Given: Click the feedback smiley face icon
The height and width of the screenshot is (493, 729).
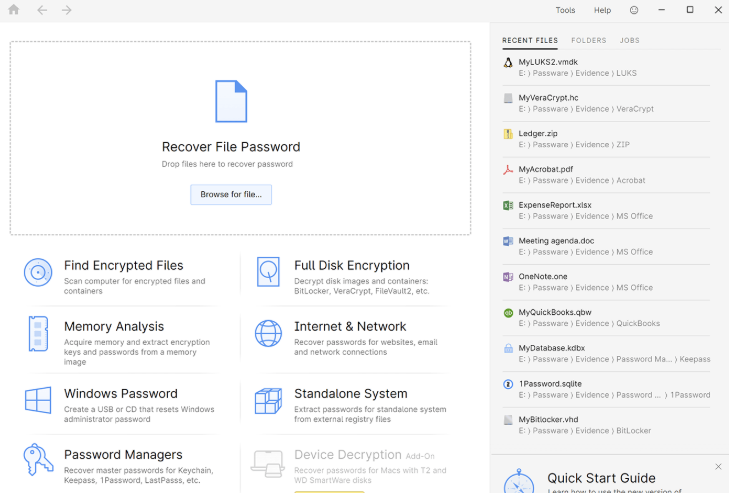Looking at the screenshot, I should (634, 10).
